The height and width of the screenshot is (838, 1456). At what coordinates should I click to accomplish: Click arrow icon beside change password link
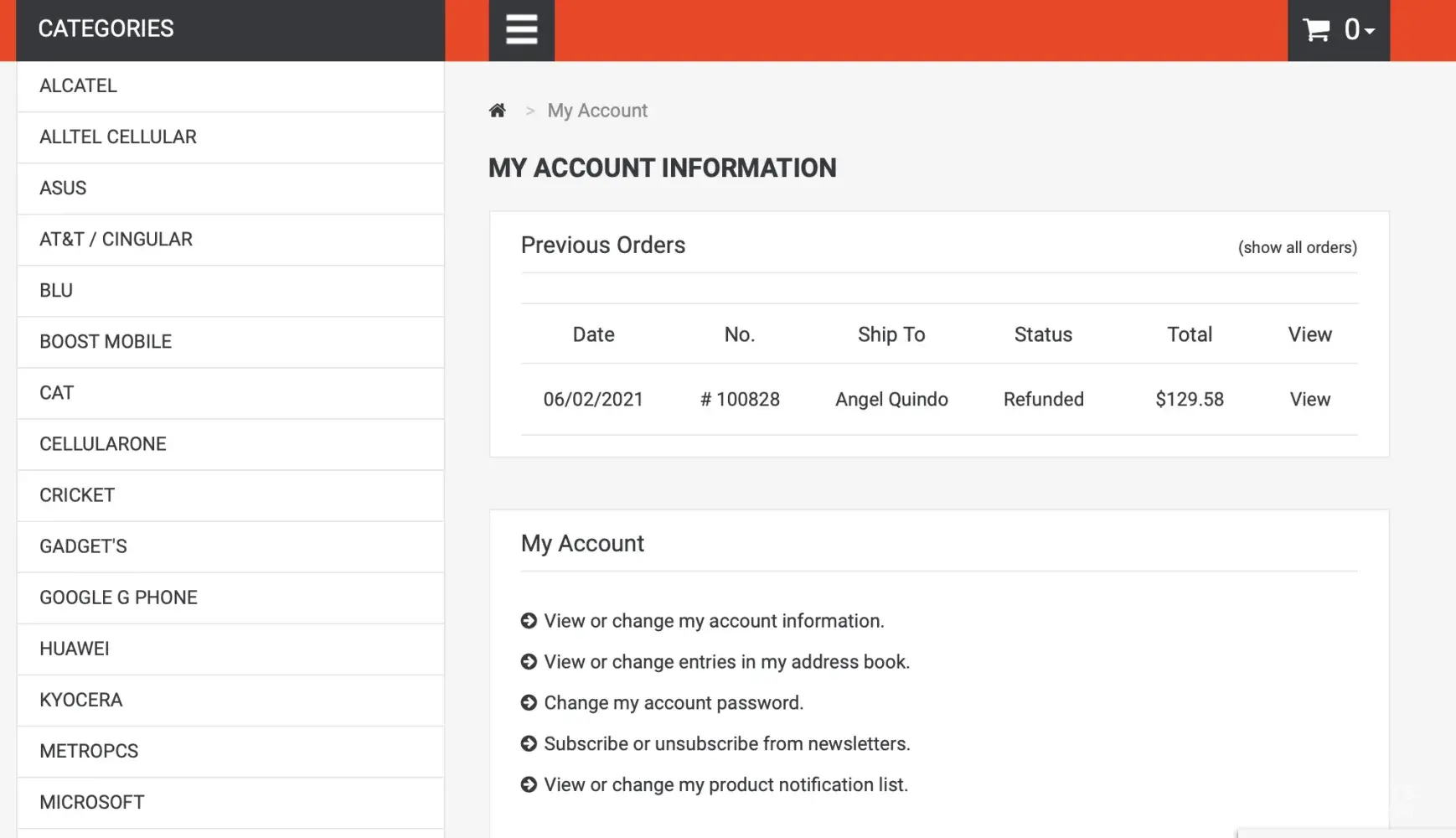click(x=529, y=703)
